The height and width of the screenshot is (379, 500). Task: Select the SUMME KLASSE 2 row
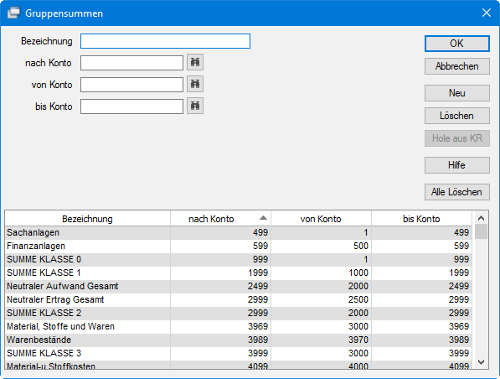[238, 313]
